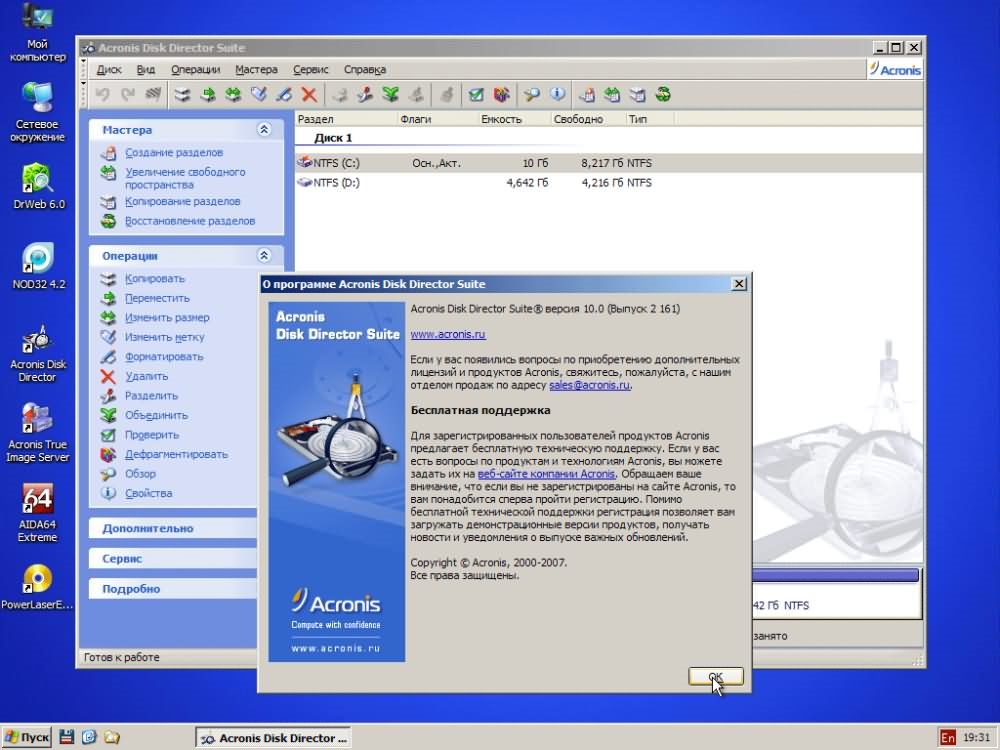Click the Delete red X icon in toolbar
1000x750 pixels.
click(x=309, y=95)
